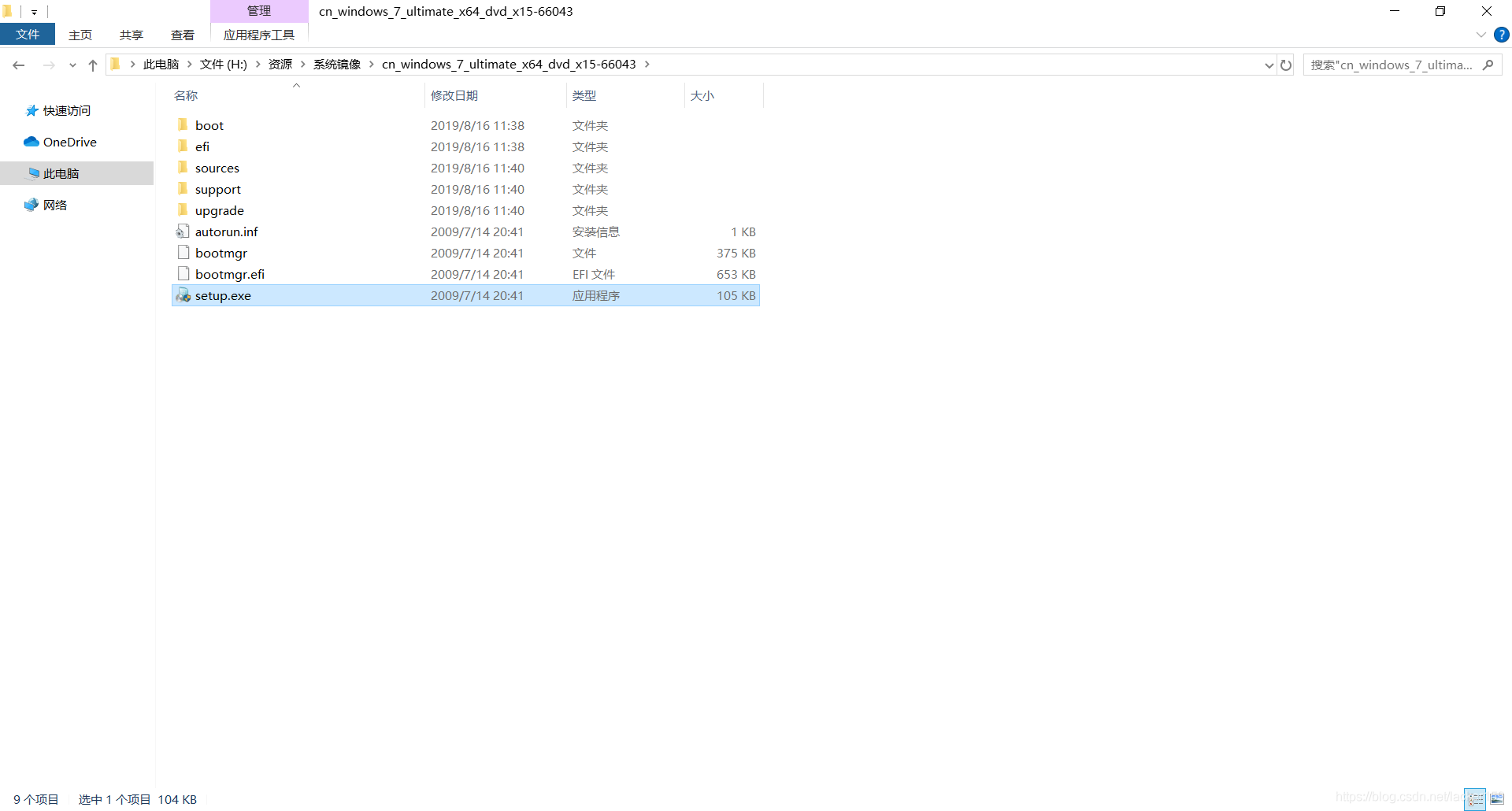Refresh the current folder view
Screen dimensions: 1512x811
[1286, 65]
